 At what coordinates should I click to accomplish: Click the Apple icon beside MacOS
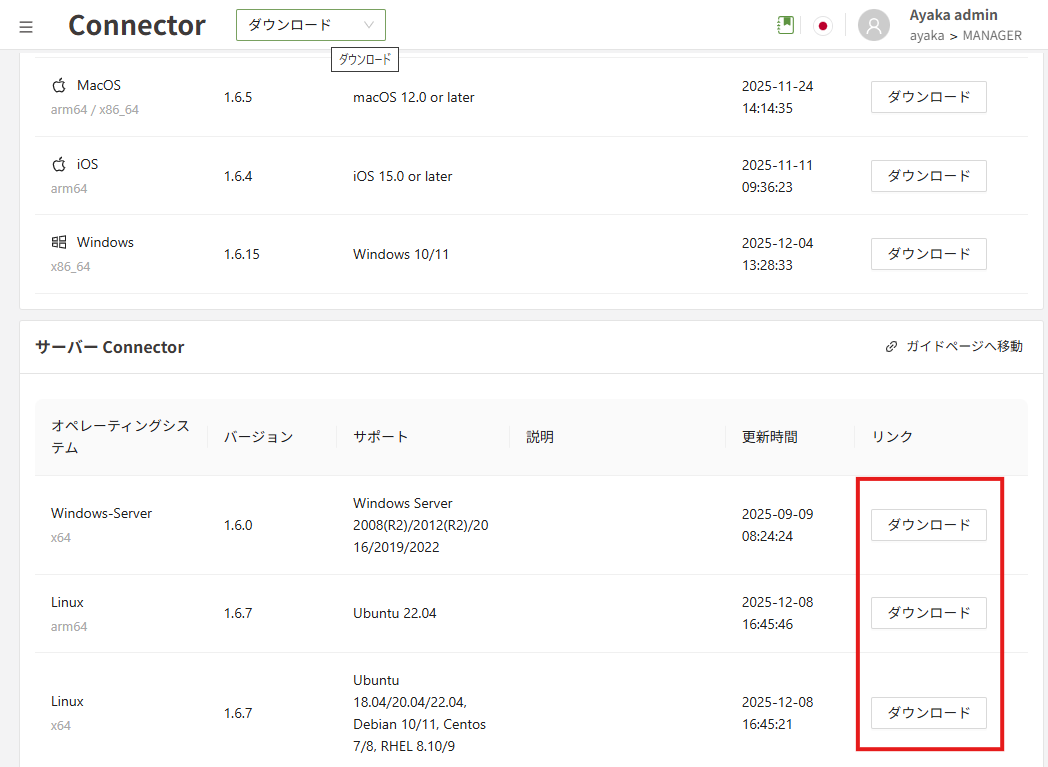pyautogui.click(x=59, y=86)
